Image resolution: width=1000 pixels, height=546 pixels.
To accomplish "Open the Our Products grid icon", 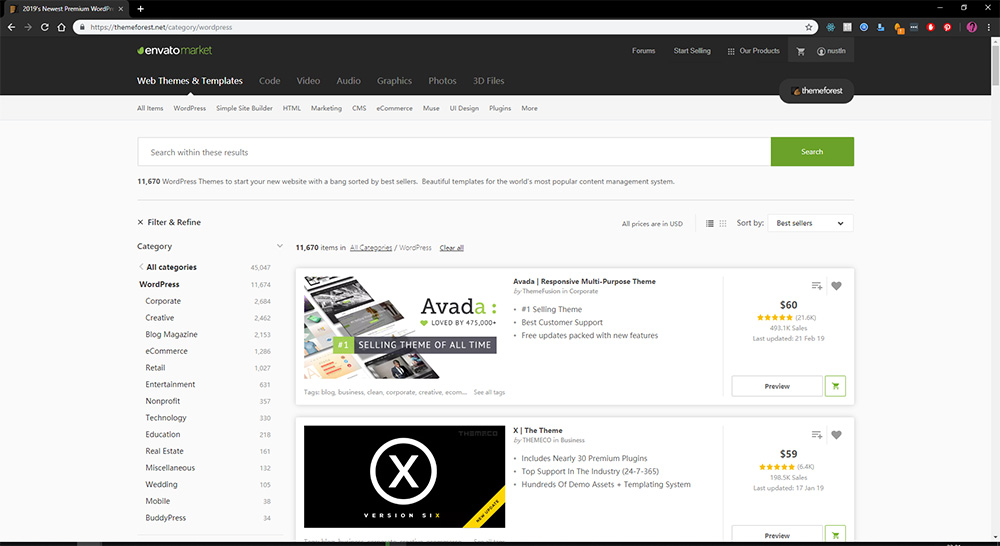I will pos(731,51).
